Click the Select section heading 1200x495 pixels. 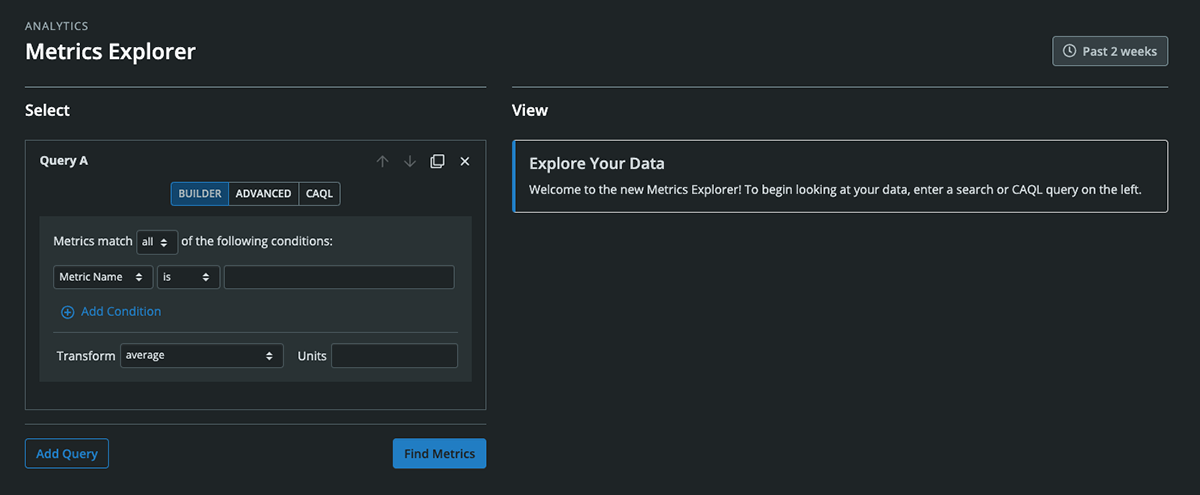[x=47, y=110]
